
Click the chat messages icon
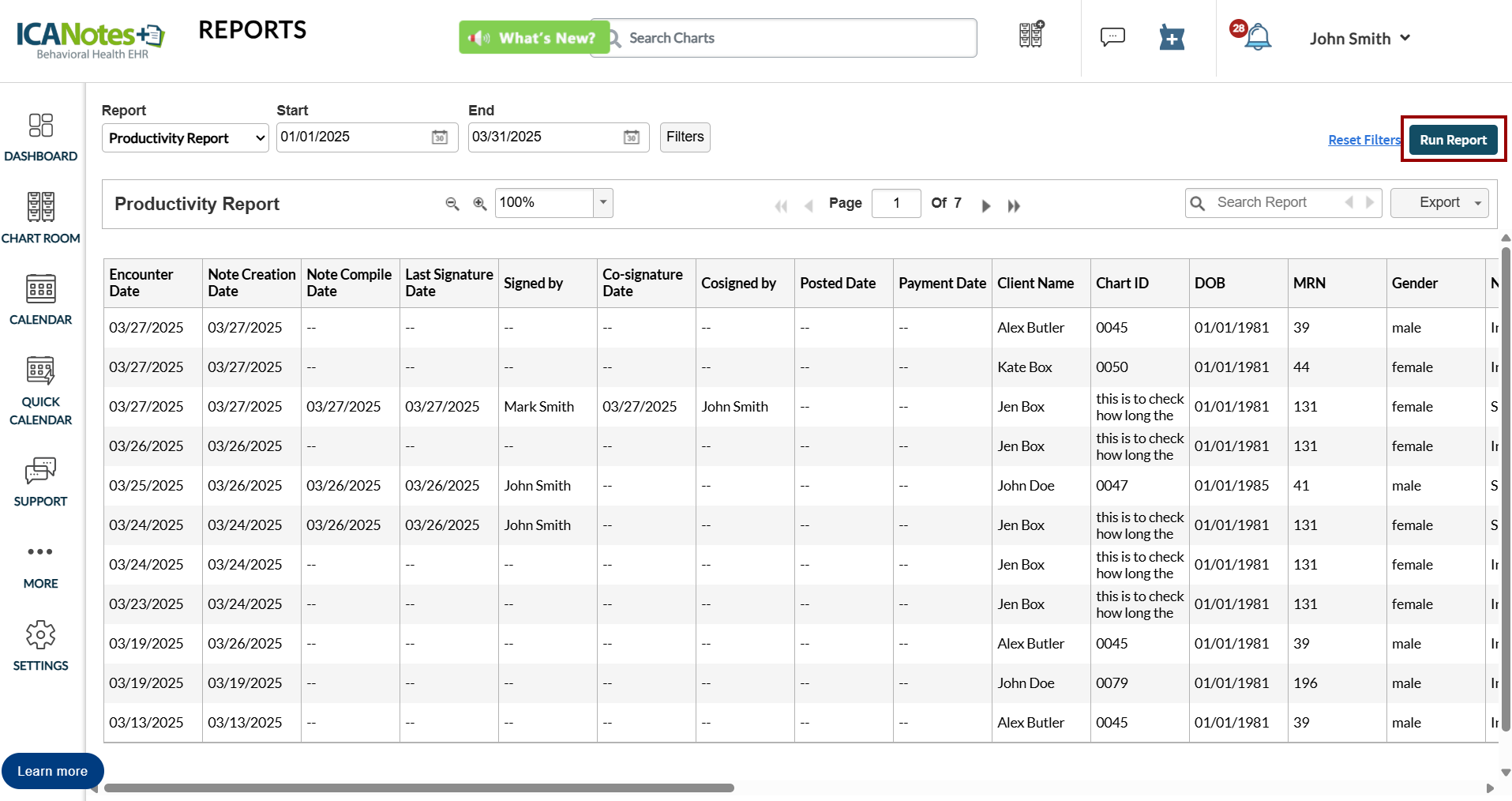point(1112,37)
